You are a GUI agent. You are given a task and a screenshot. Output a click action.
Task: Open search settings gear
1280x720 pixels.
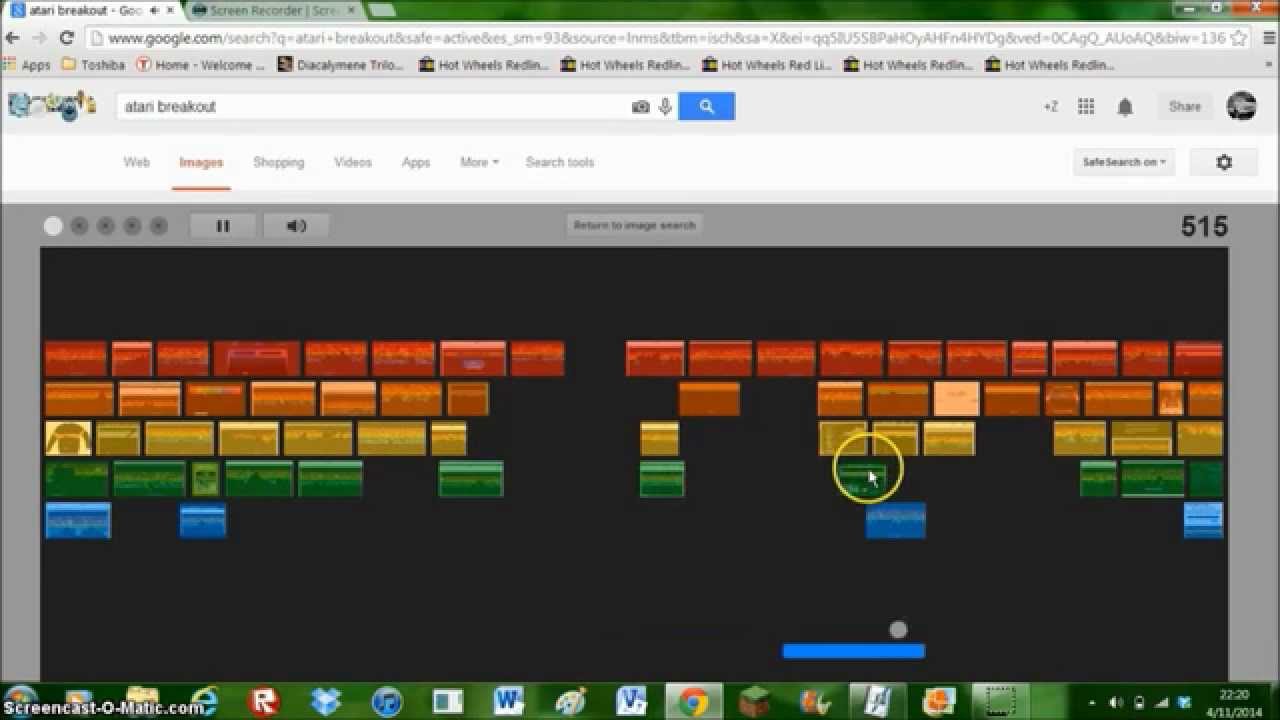pos(1224,162)
